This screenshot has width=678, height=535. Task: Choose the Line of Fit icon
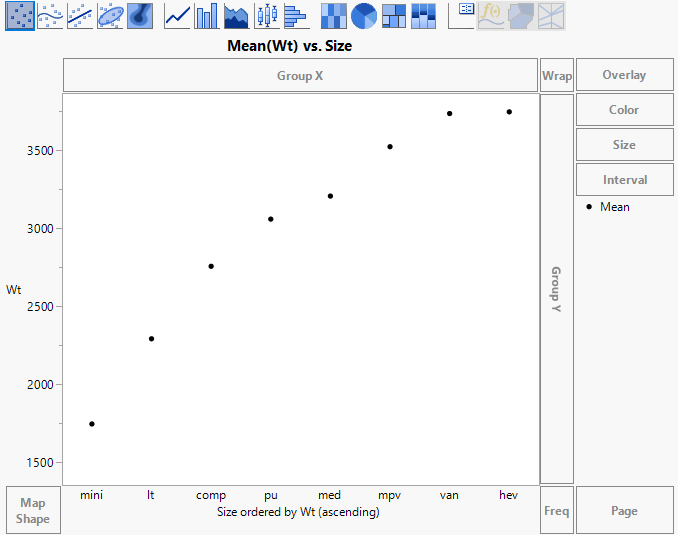click(80, 15)
